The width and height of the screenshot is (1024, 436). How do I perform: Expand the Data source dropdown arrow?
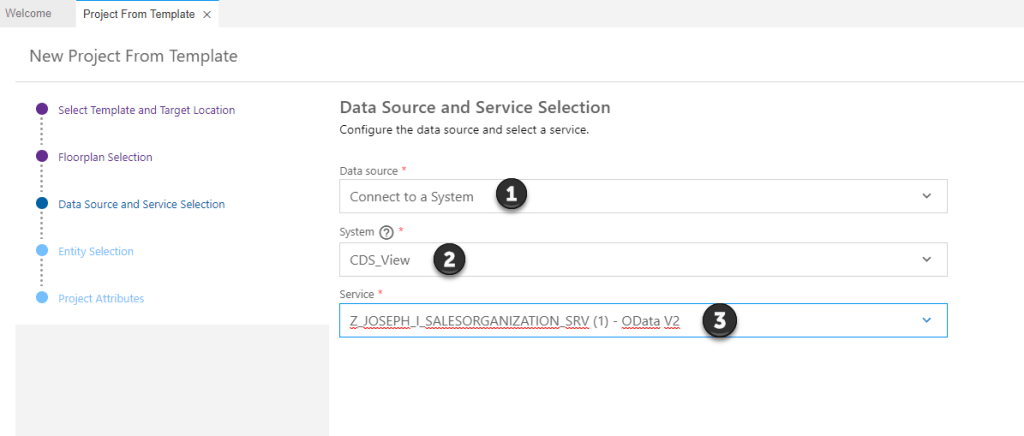(926, 196)
